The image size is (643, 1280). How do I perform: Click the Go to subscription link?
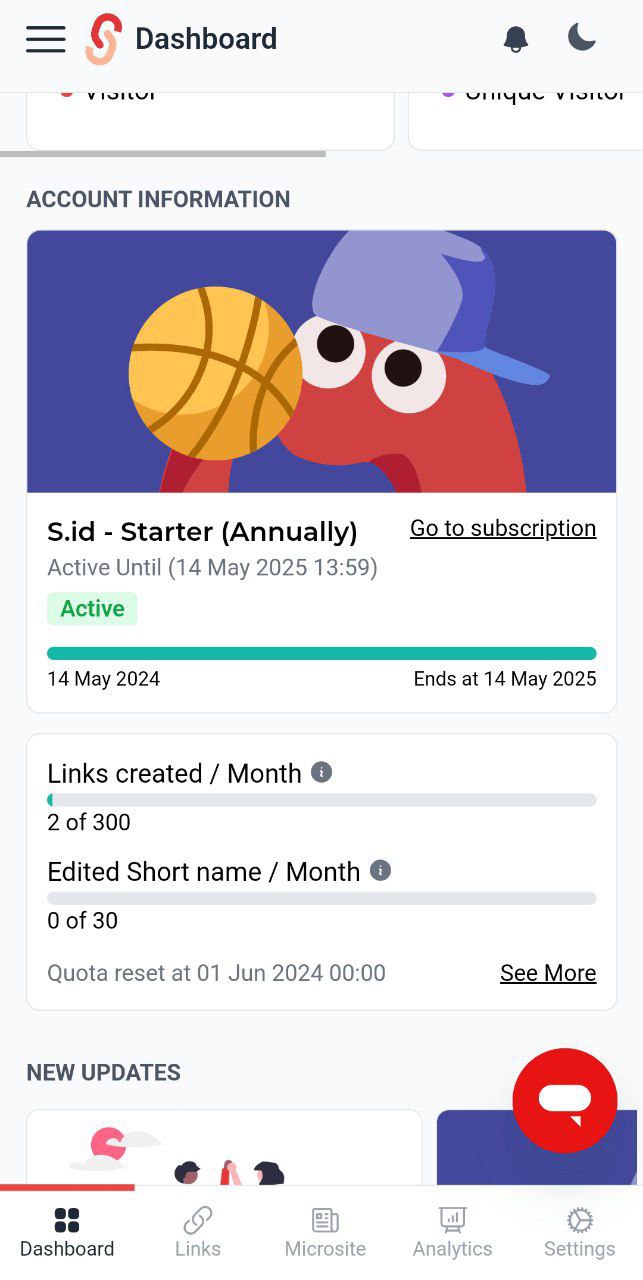[x=503, y=528]
